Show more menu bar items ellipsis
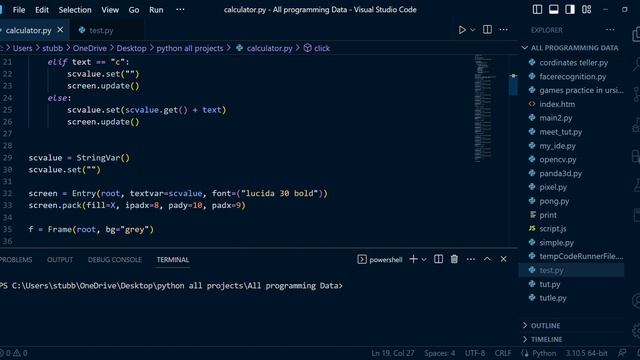 180,9
